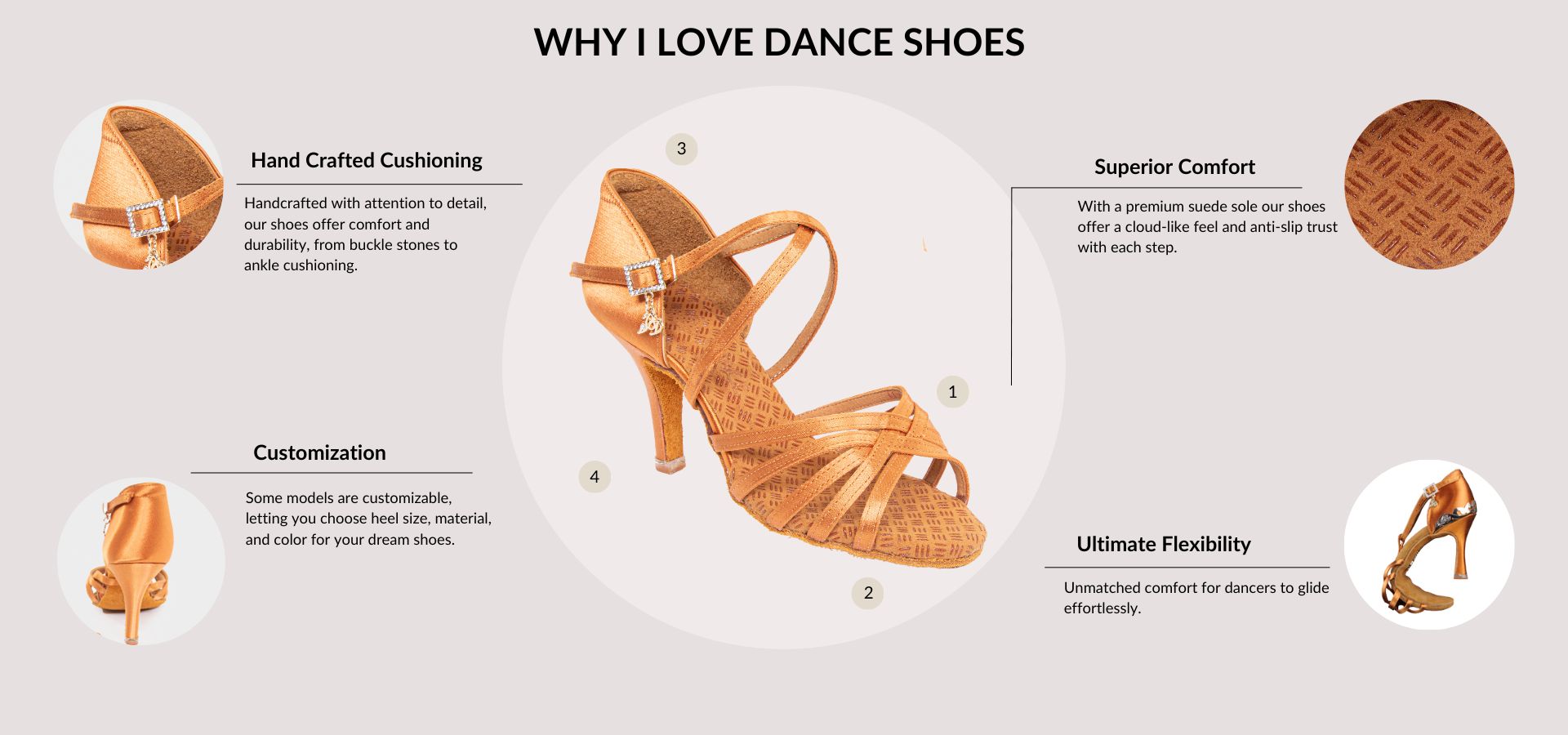This screenshot has width=1568, height=735.
Task: View the heel back view thumbnail
Action: coord(140,562)
